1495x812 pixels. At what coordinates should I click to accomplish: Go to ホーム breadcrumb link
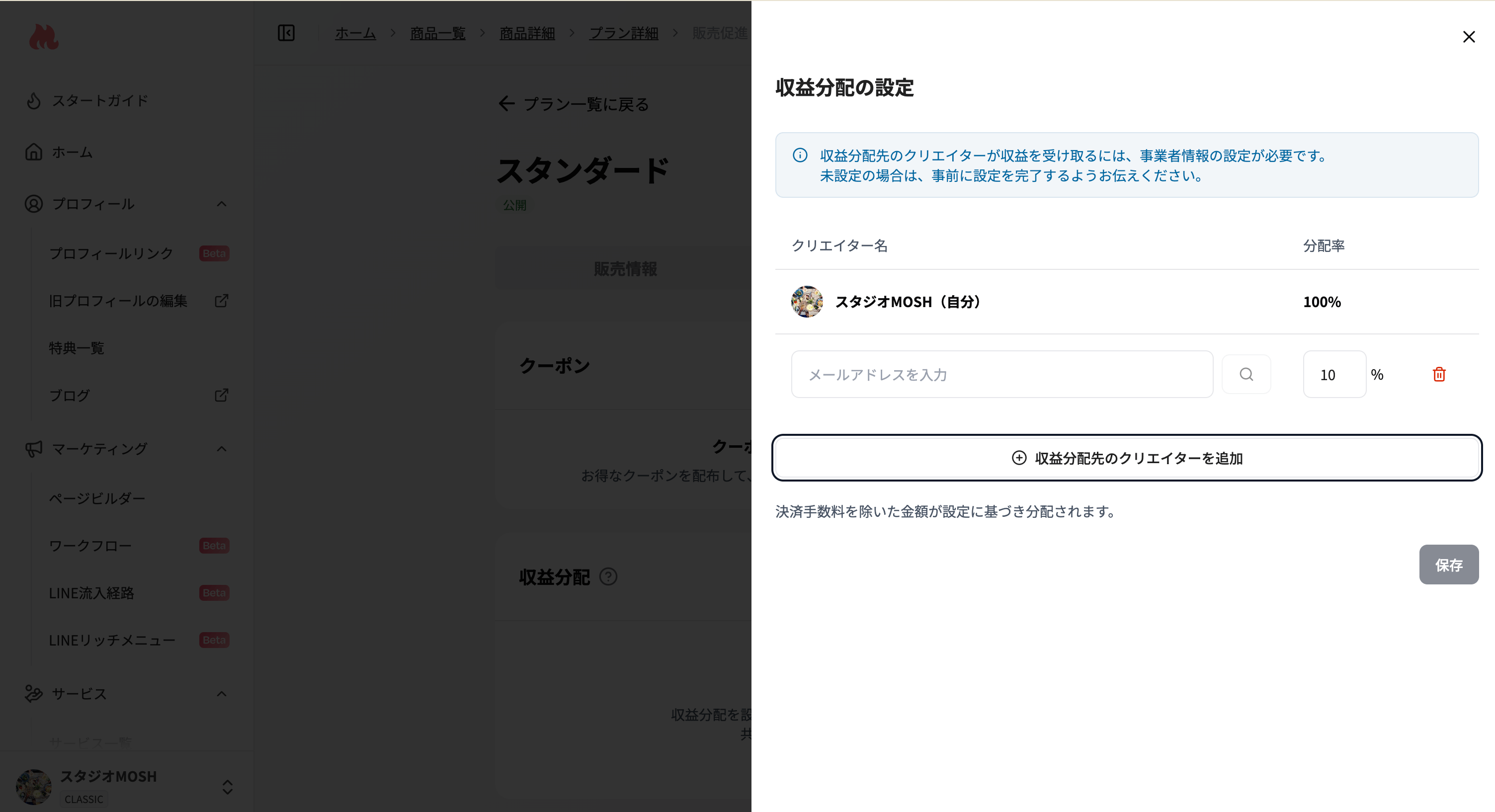(355, 33)
